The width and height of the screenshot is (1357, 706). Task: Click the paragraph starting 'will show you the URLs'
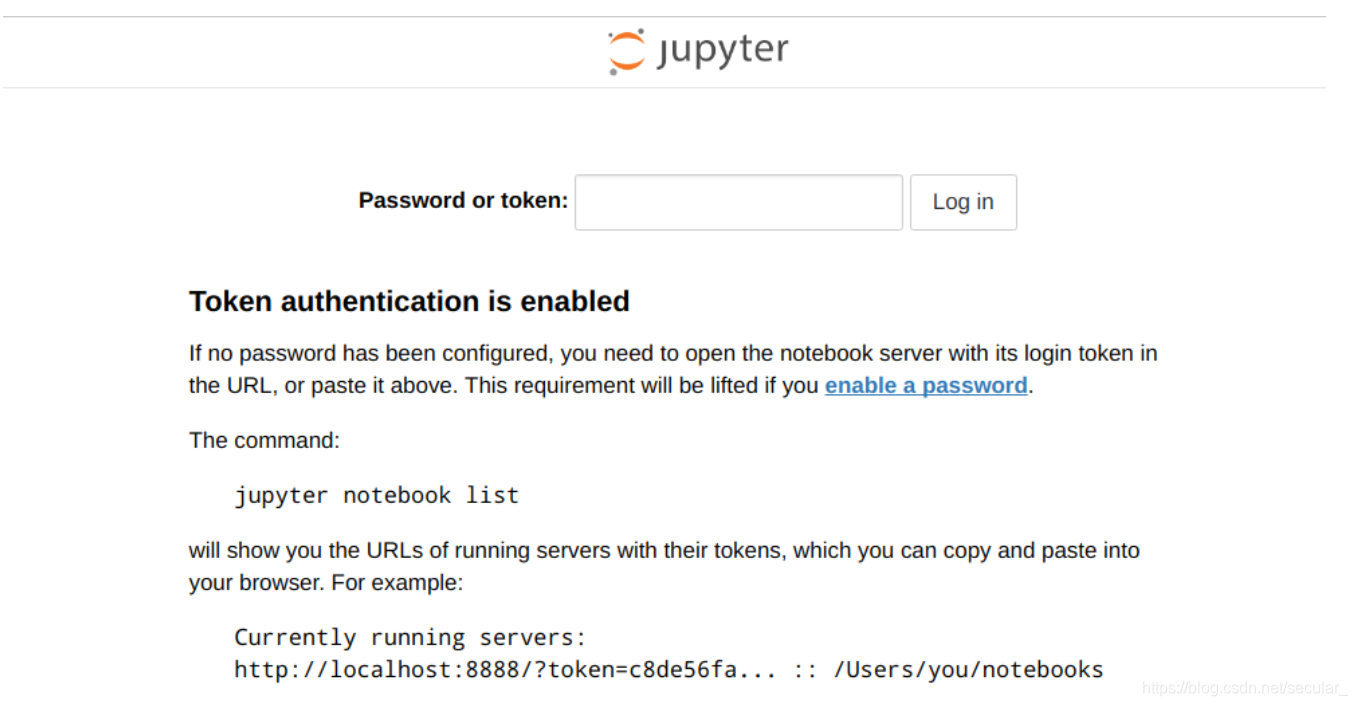coord(664,566)
